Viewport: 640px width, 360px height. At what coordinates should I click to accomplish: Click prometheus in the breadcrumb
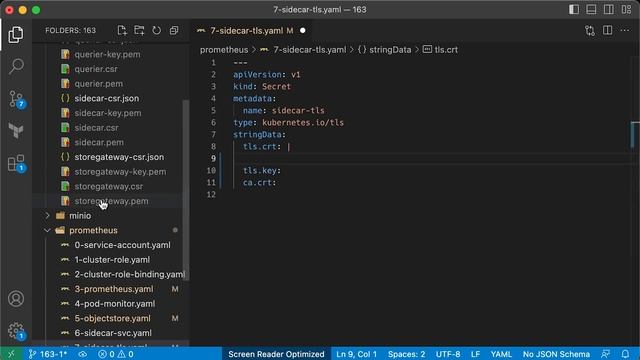(224, 50)
